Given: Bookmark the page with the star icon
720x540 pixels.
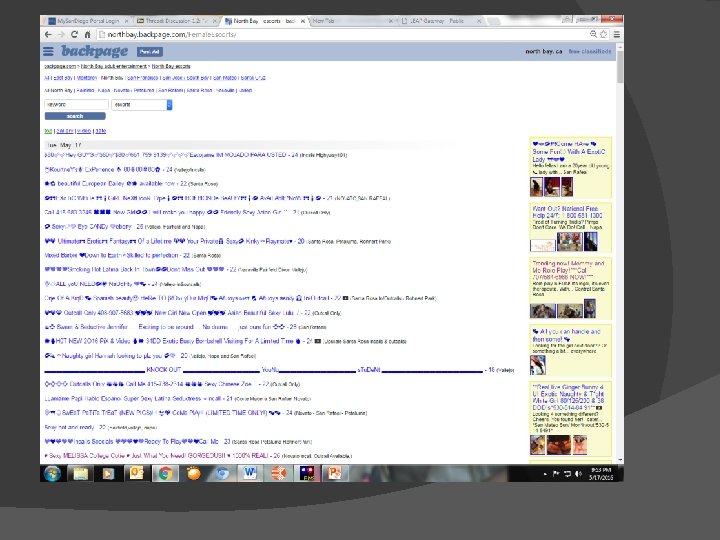Looking at the screenshot, I should tap(603, 34).
